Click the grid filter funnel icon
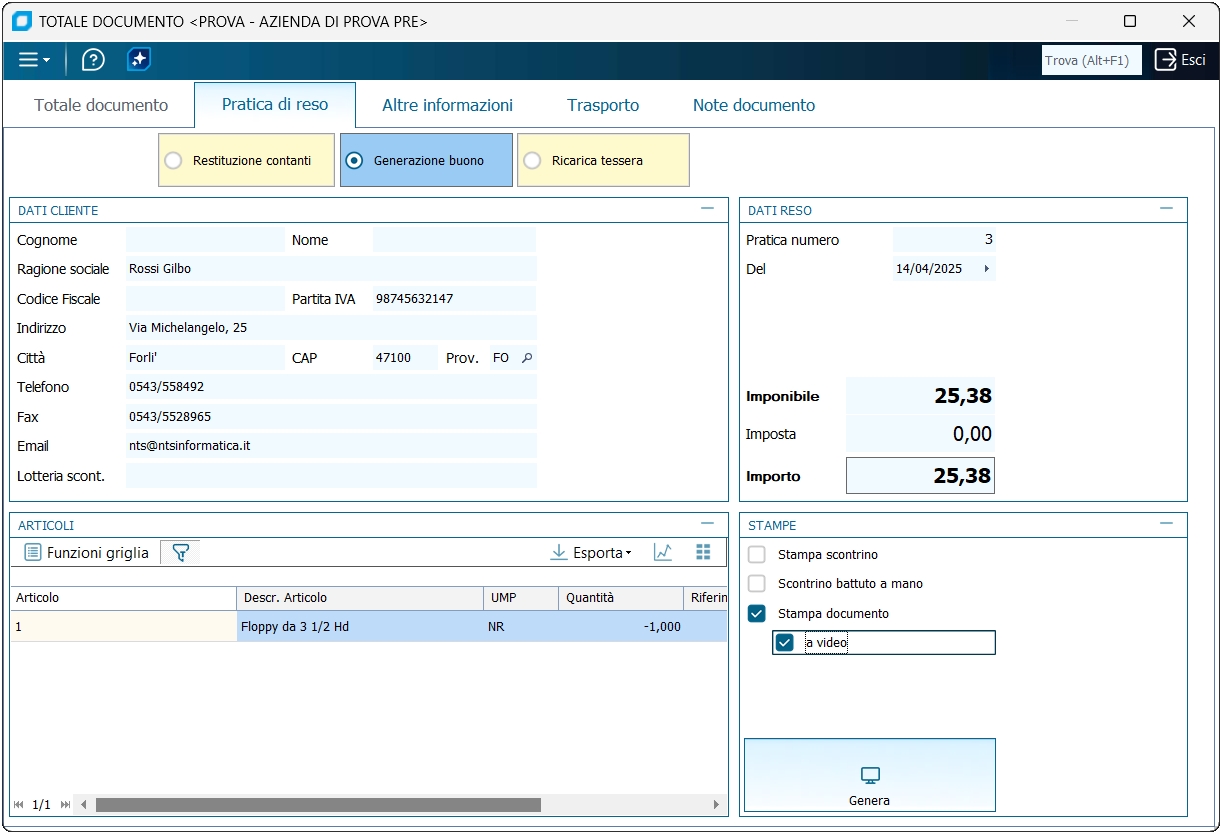 click(x=180, y=552)
